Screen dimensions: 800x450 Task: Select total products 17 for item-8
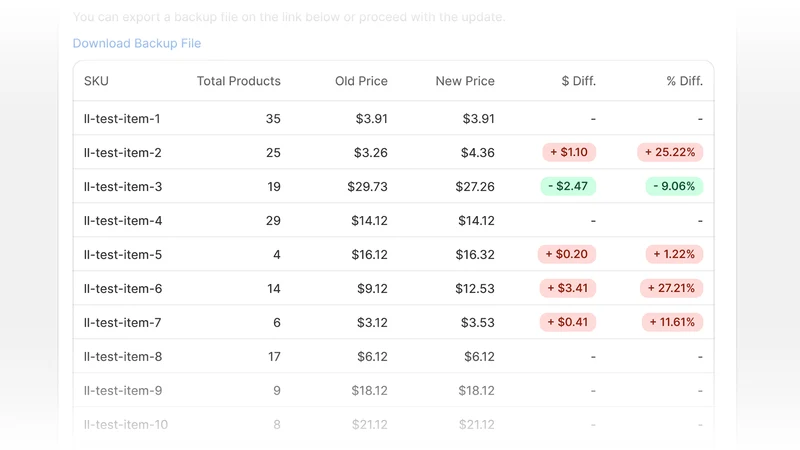274,357
